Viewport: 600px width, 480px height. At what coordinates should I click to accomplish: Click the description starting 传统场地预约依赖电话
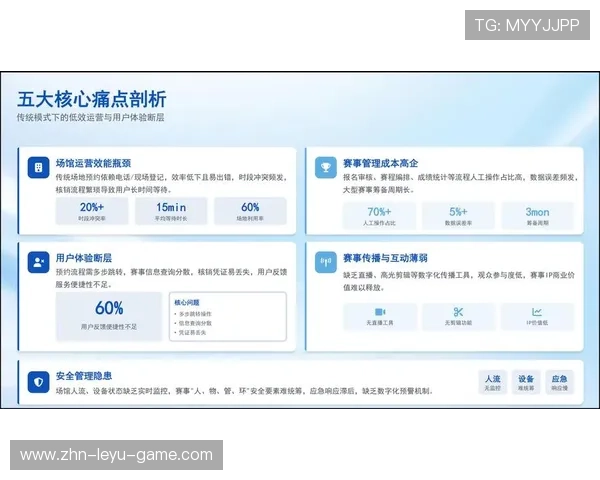click(171, 183)
